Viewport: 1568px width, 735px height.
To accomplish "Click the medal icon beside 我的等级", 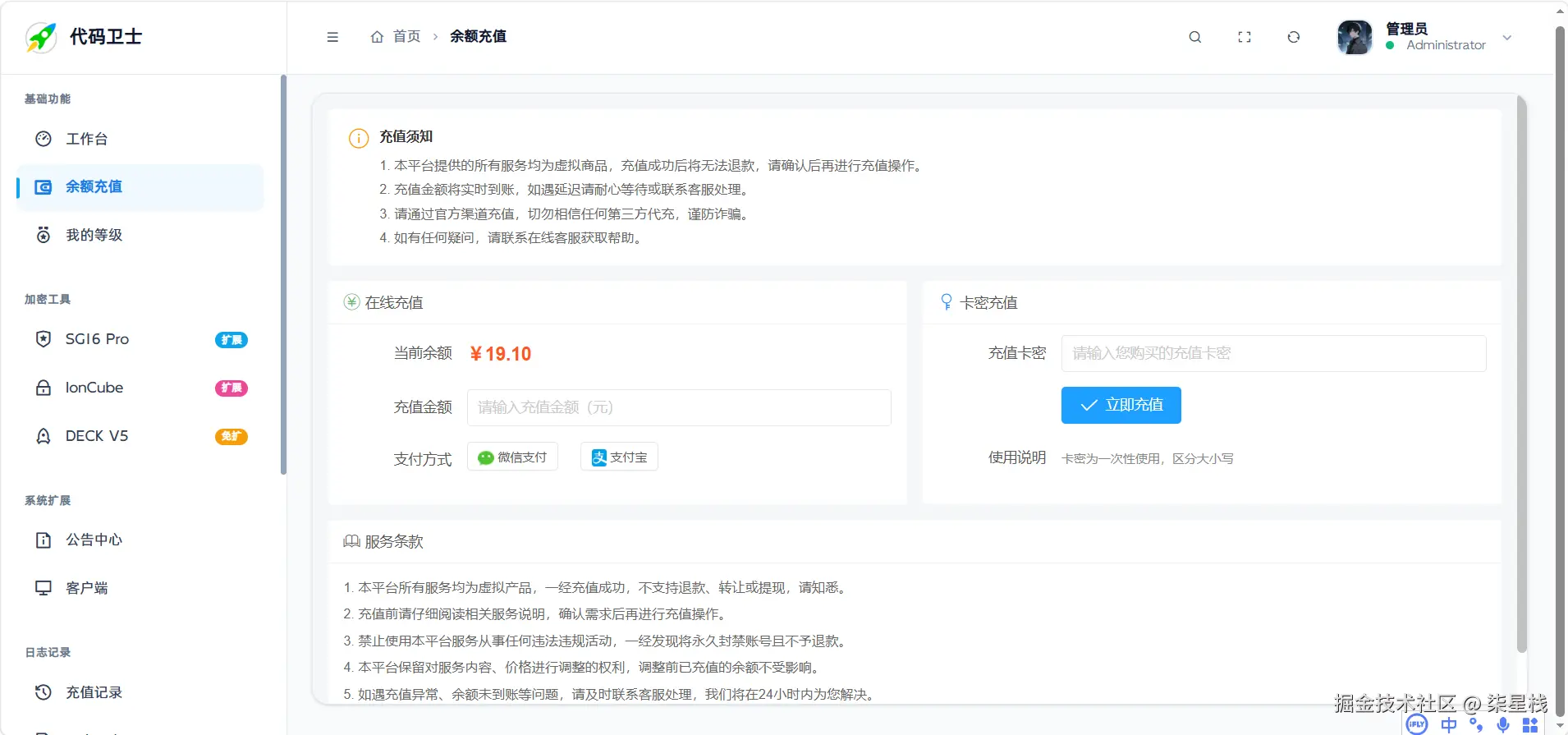I will [44, 236].
